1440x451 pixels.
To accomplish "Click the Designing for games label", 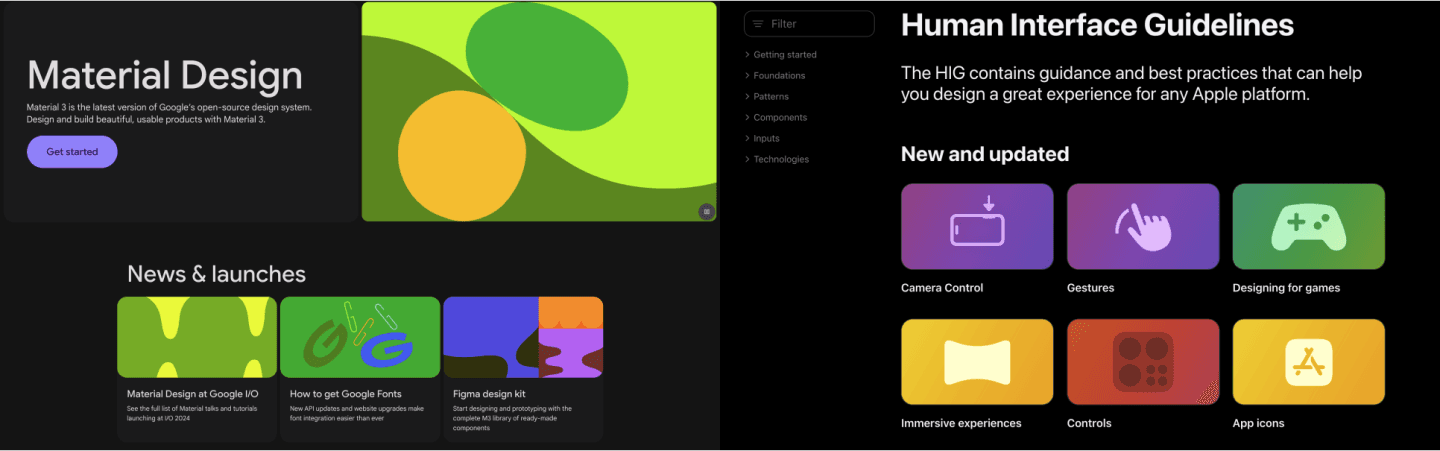I will (x=1286, y=288).
